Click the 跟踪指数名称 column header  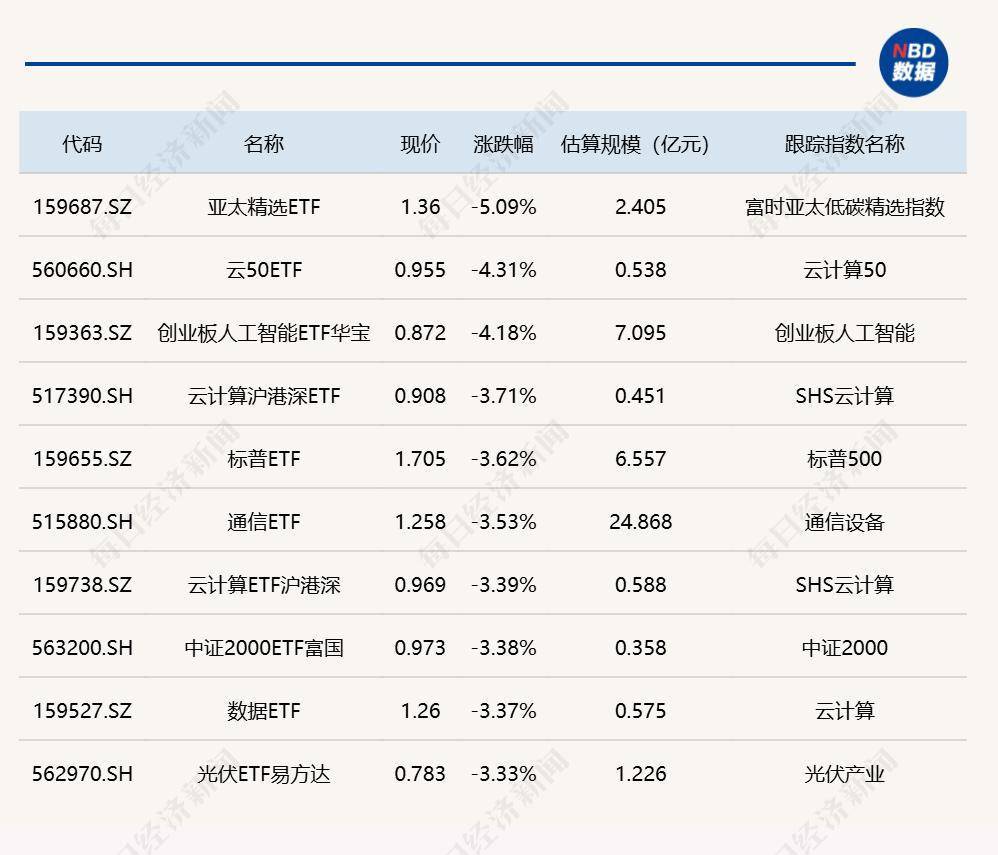point(843,143)
